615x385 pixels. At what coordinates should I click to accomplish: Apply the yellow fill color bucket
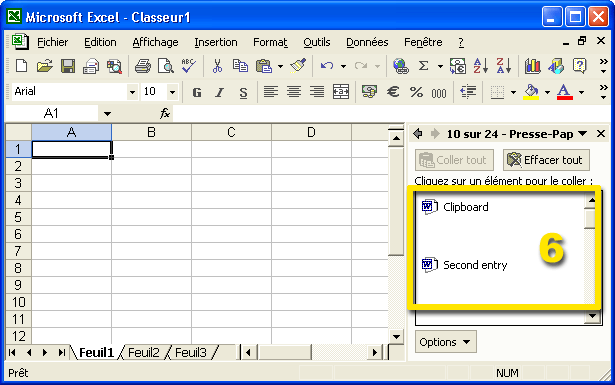531,92
